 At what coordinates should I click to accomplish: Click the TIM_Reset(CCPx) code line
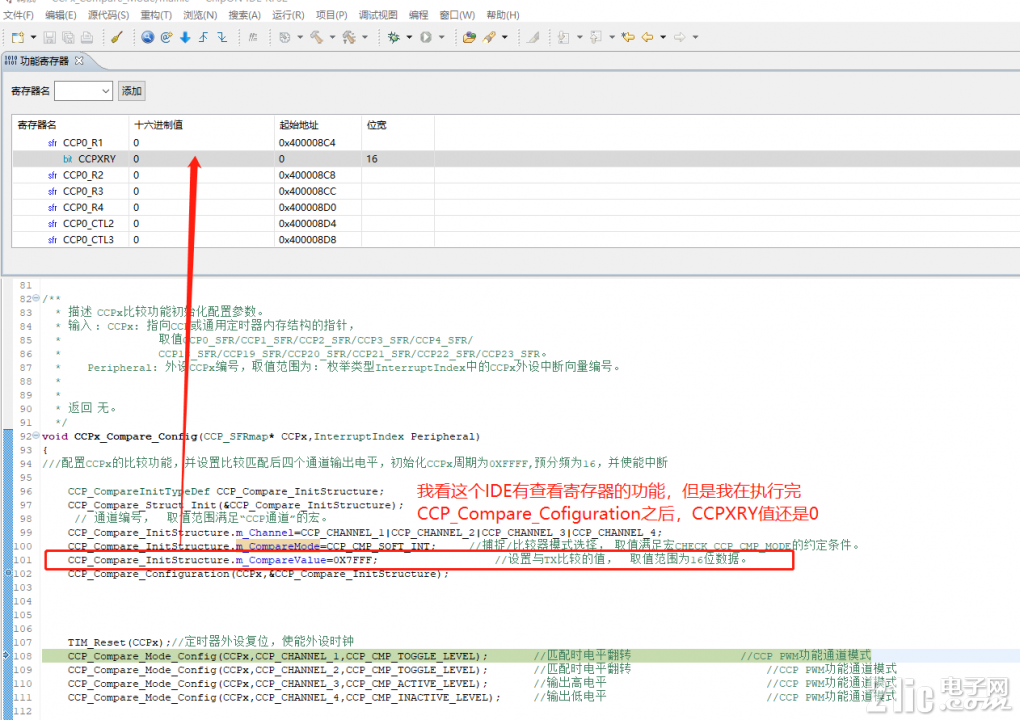pos(211,642)
